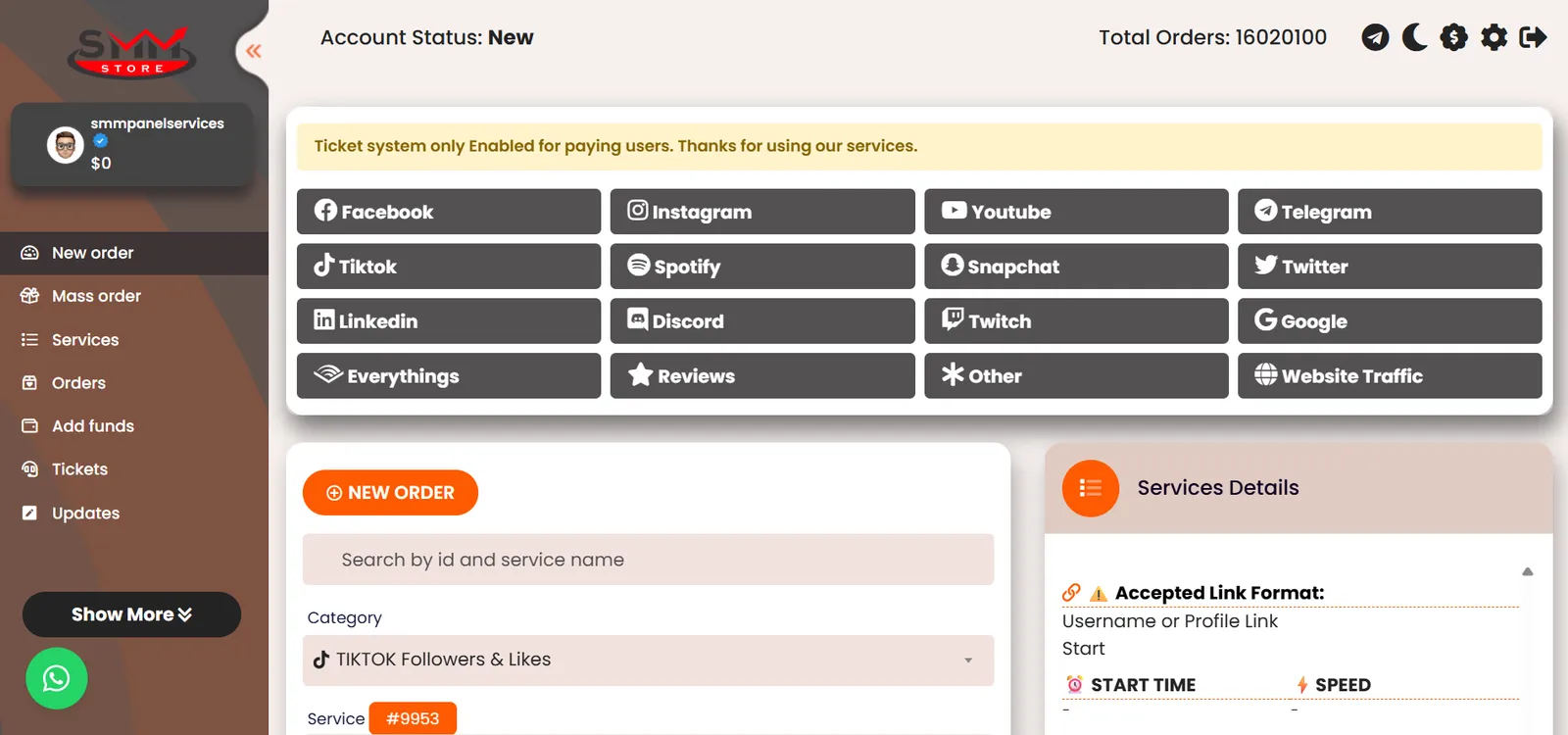The height and width of the screenshot is (735, 1568).
Task: Focus the search by id and service name field
Action: pyautogui.click(x=648, y=560)
